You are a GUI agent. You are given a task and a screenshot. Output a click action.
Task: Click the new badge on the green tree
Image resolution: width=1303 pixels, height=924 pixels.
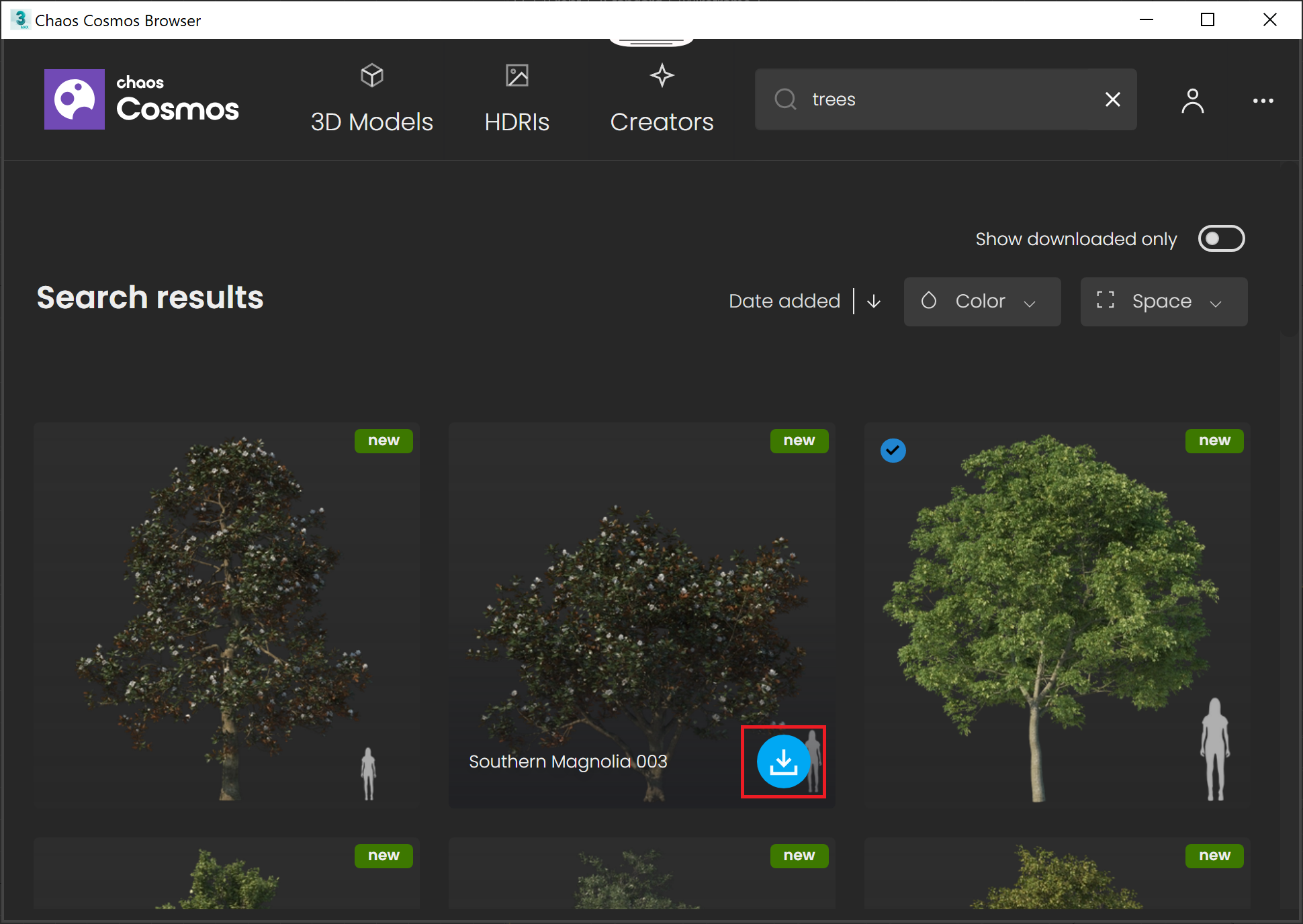coord(1214,441)
